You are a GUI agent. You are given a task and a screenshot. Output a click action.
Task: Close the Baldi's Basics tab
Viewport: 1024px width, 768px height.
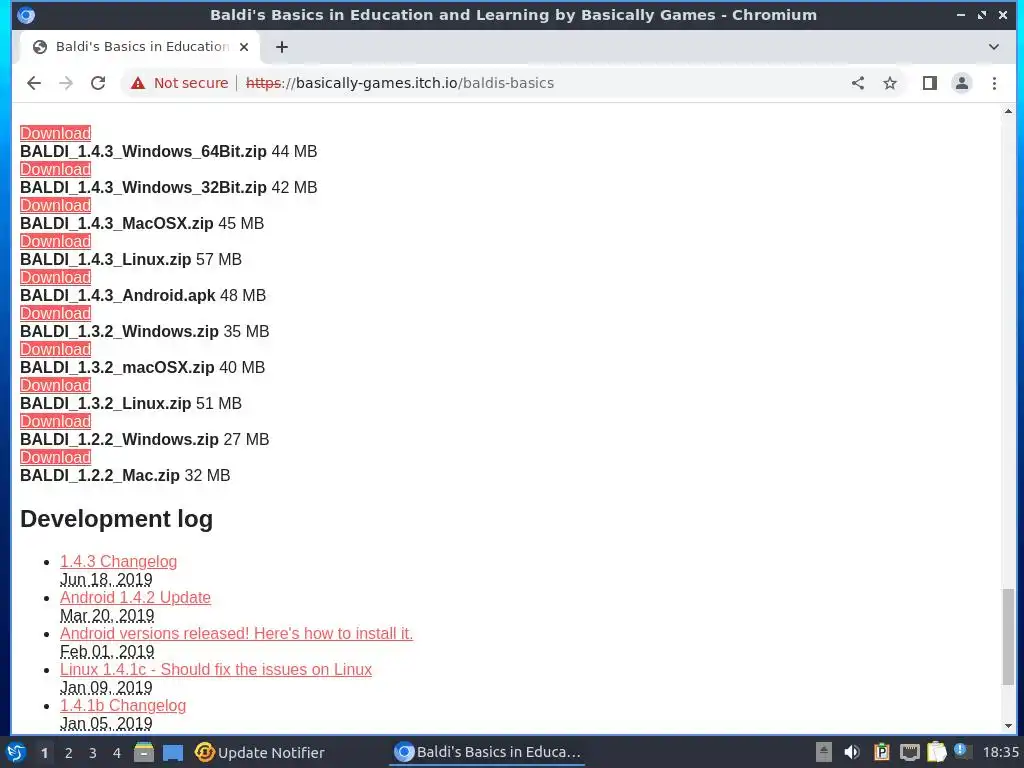(x=244, y=47)
